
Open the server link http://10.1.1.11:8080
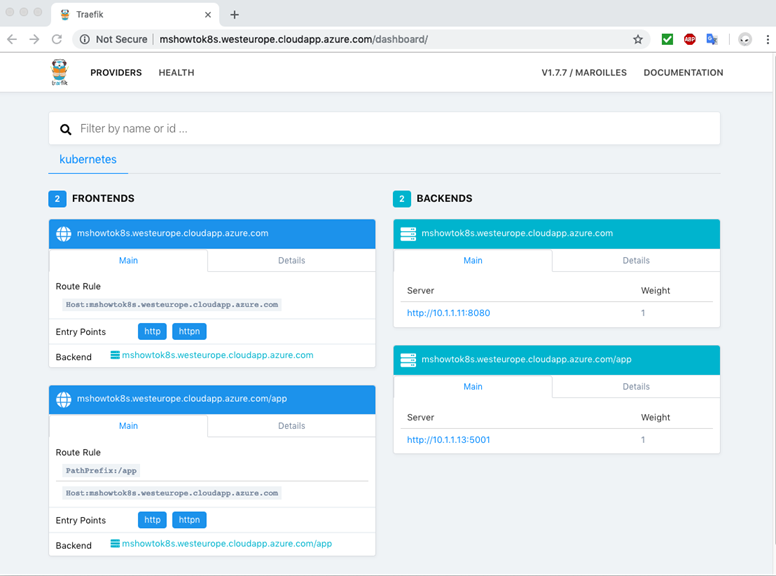pyautogui.click(x=448, y=313)
